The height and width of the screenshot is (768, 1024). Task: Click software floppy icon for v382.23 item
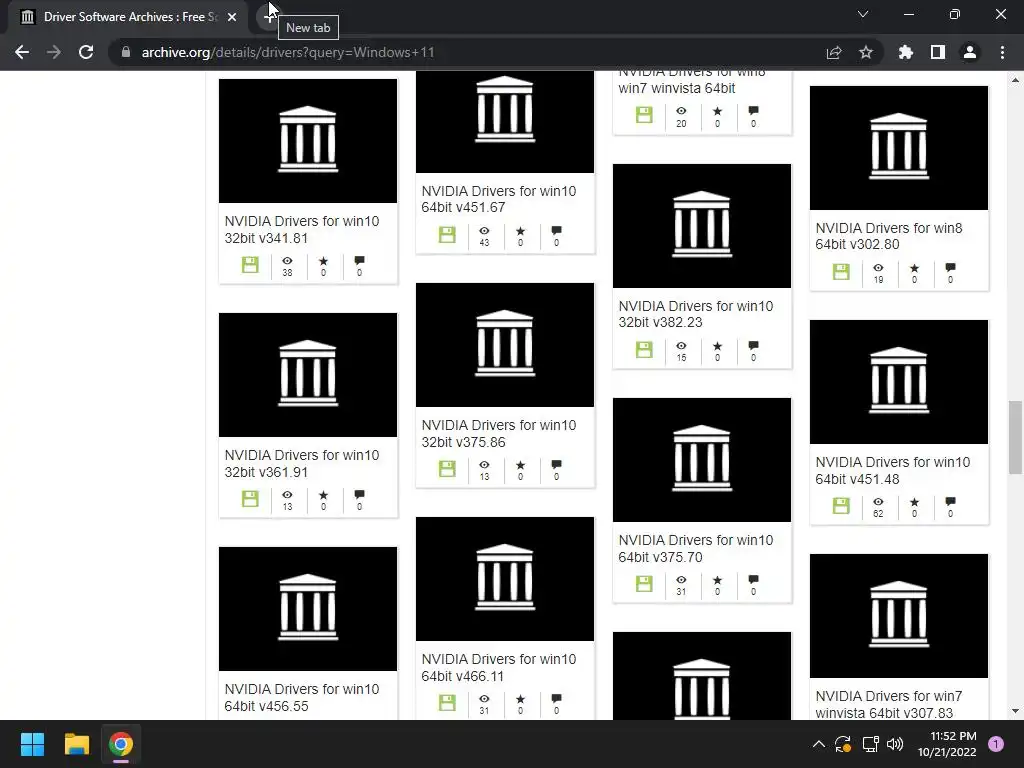click(x=644, y=349)
